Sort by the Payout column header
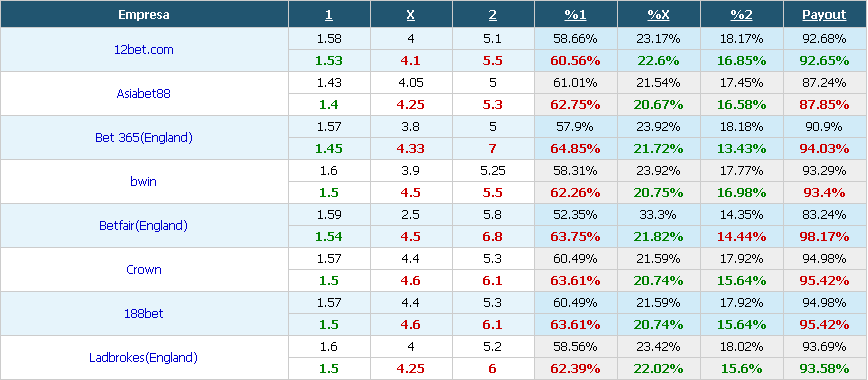Viewport: 868px width, 380px height. 824,15
